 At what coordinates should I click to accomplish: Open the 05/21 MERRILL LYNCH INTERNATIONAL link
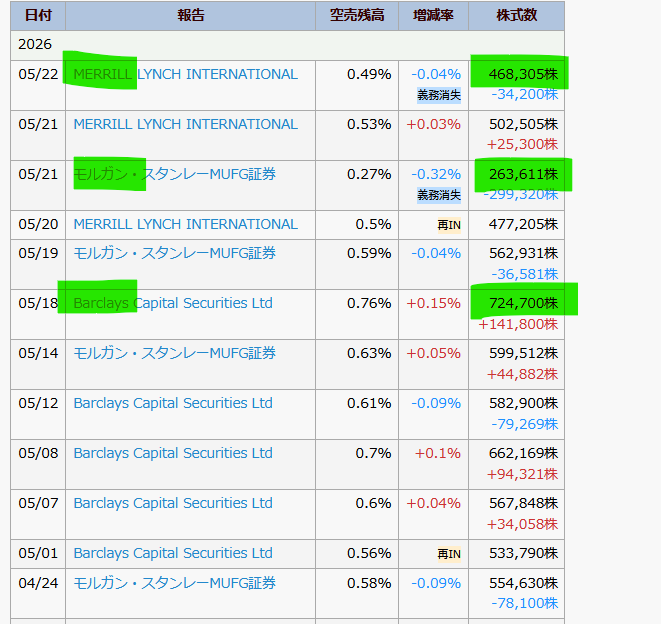pyautogui.click(x=185, y=124)
